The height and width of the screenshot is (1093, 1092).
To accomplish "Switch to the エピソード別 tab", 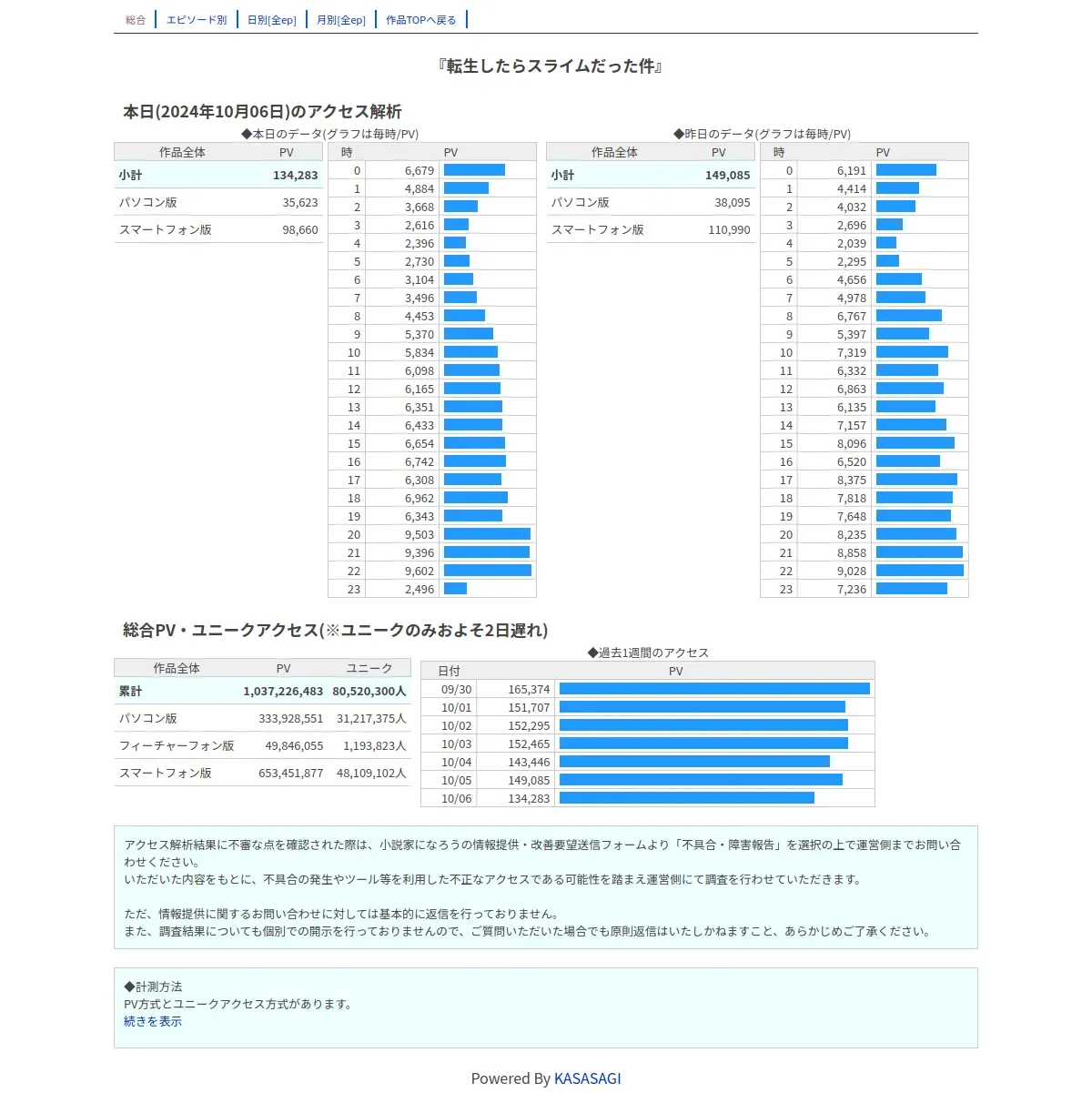I will click(197, 20).
